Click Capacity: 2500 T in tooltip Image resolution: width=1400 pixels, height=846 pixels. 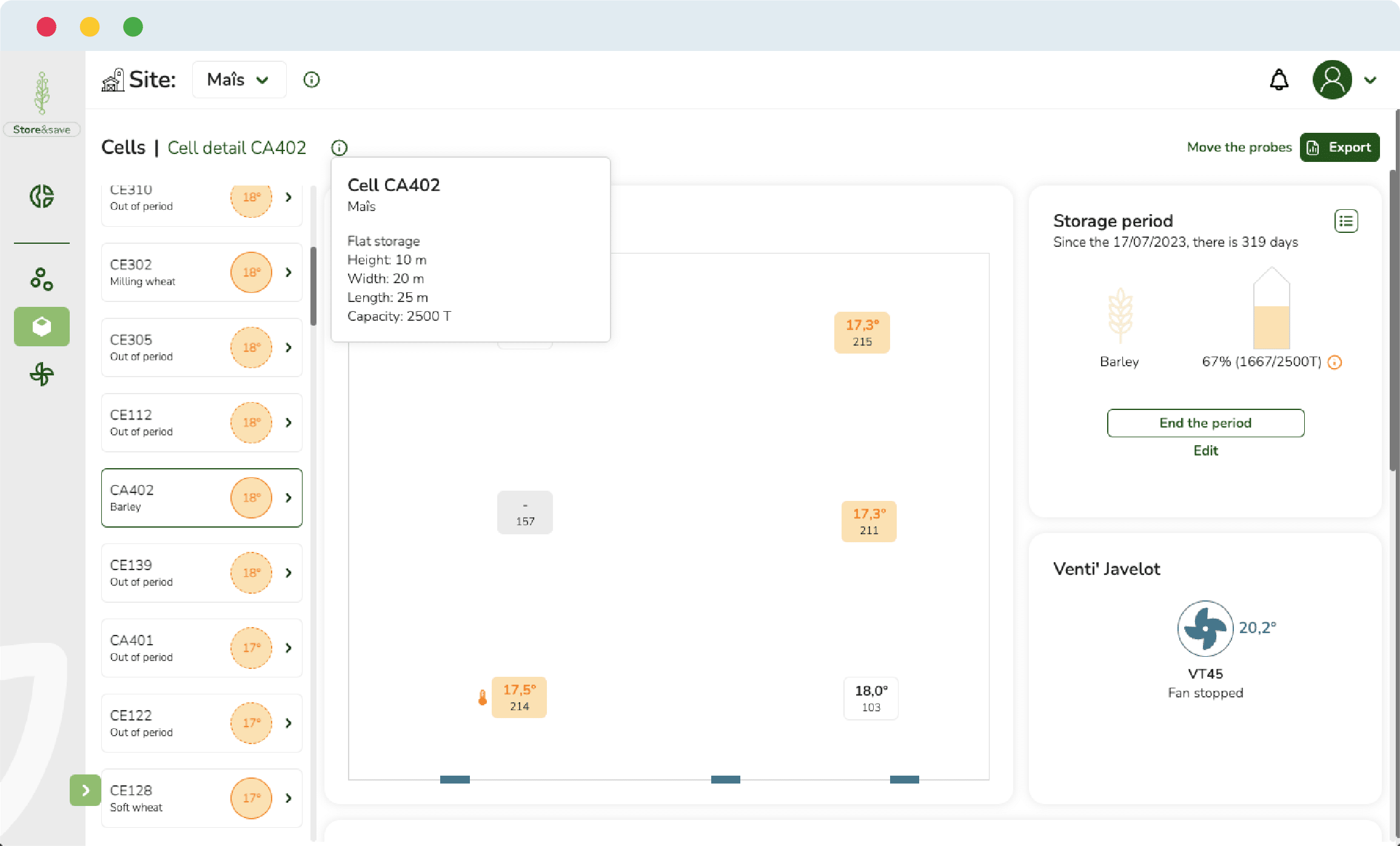(399, 316)
